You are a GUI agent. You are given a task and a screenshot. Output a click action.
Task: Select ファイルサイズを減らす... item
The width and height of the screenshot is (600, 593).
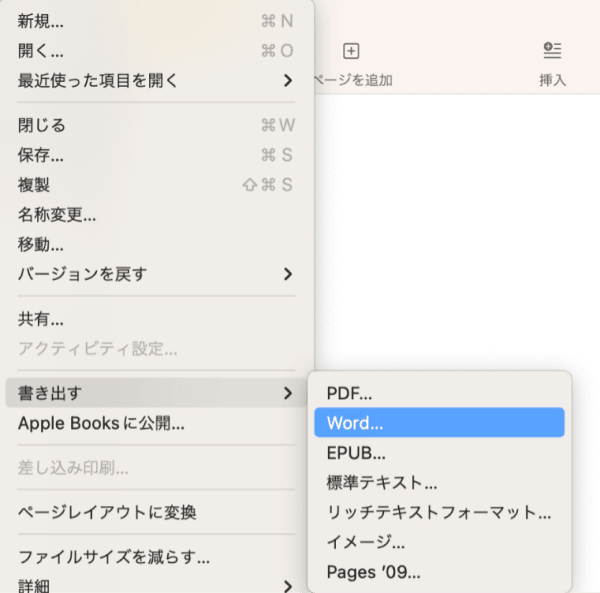(156, 557)
